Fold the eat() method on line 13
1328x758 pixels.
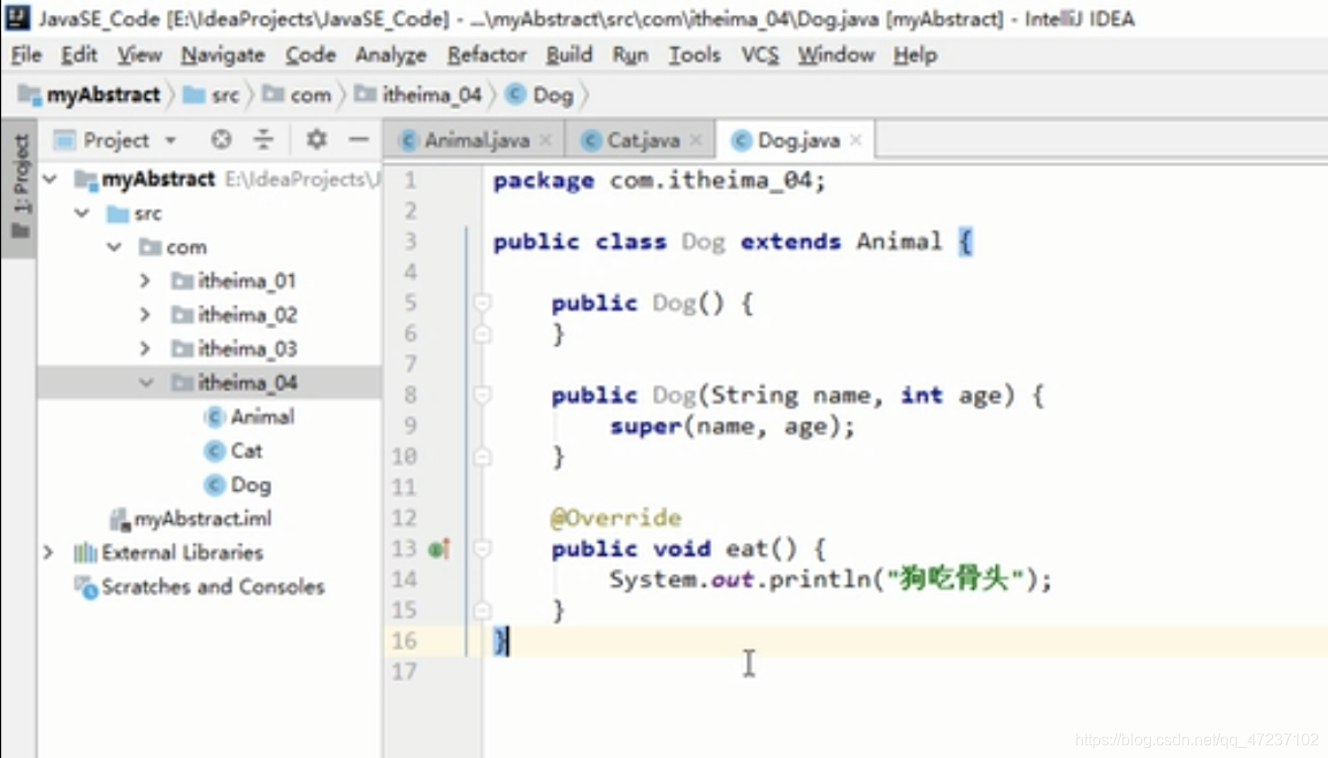tap(482, 549)
